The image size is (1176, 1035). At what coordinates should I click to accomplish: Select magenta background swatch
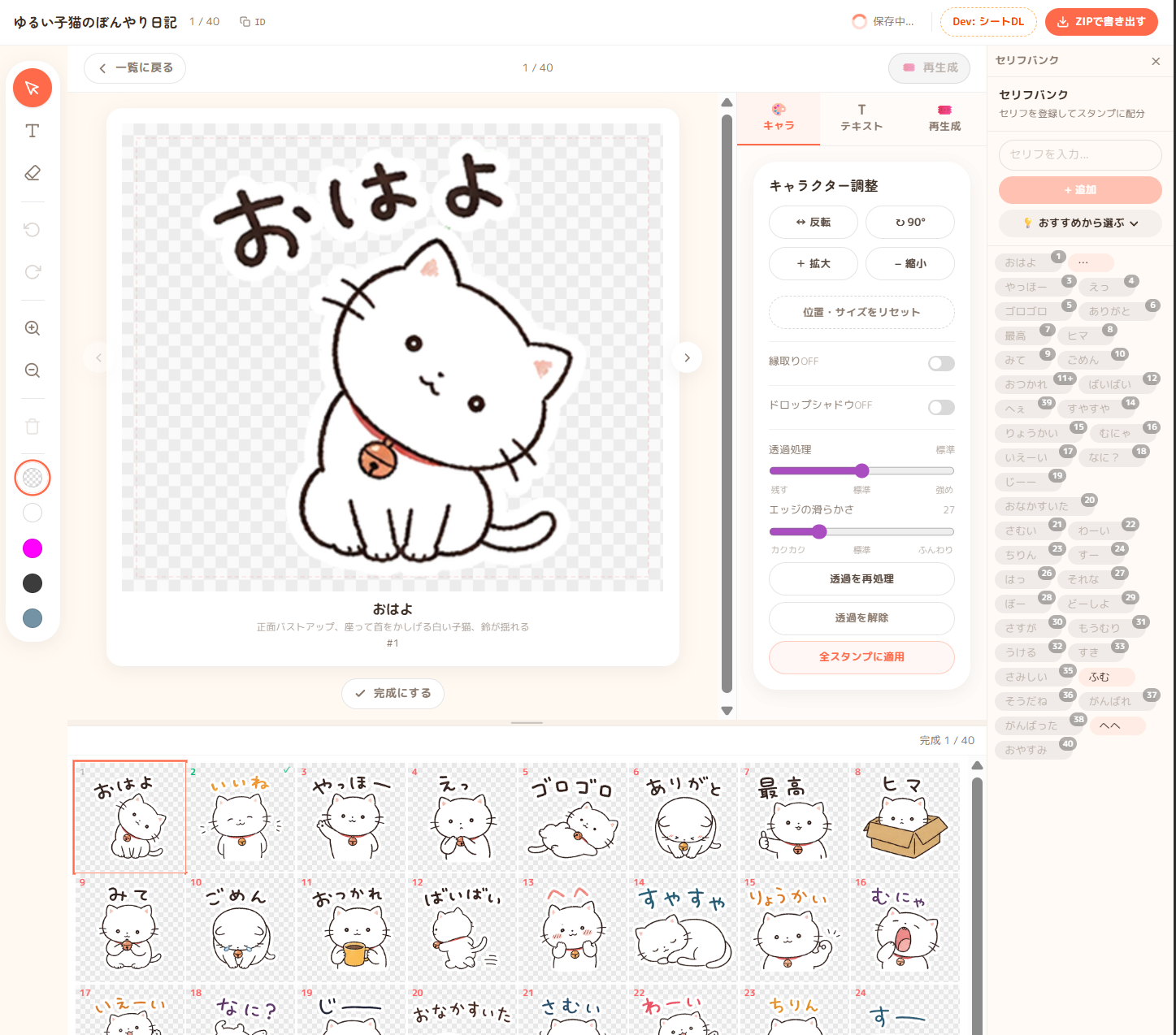33,548
